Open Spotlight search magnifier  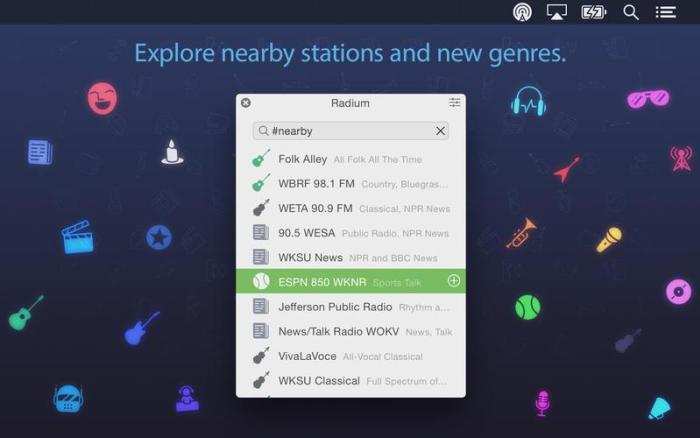pos(630,13)
